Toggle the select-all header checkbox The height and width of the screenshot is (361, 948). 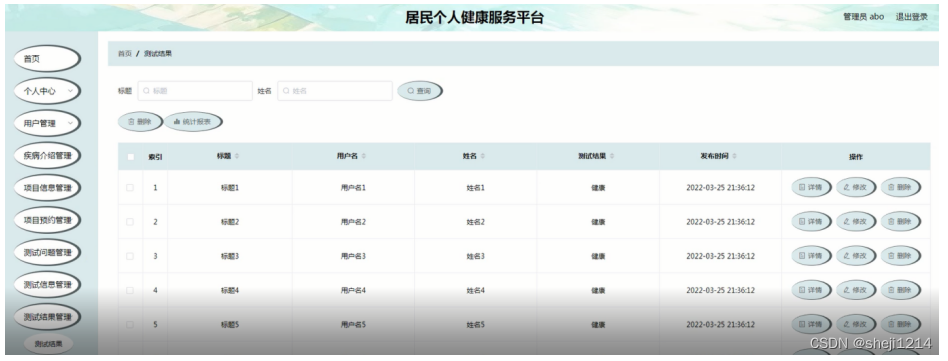point(130,157)
